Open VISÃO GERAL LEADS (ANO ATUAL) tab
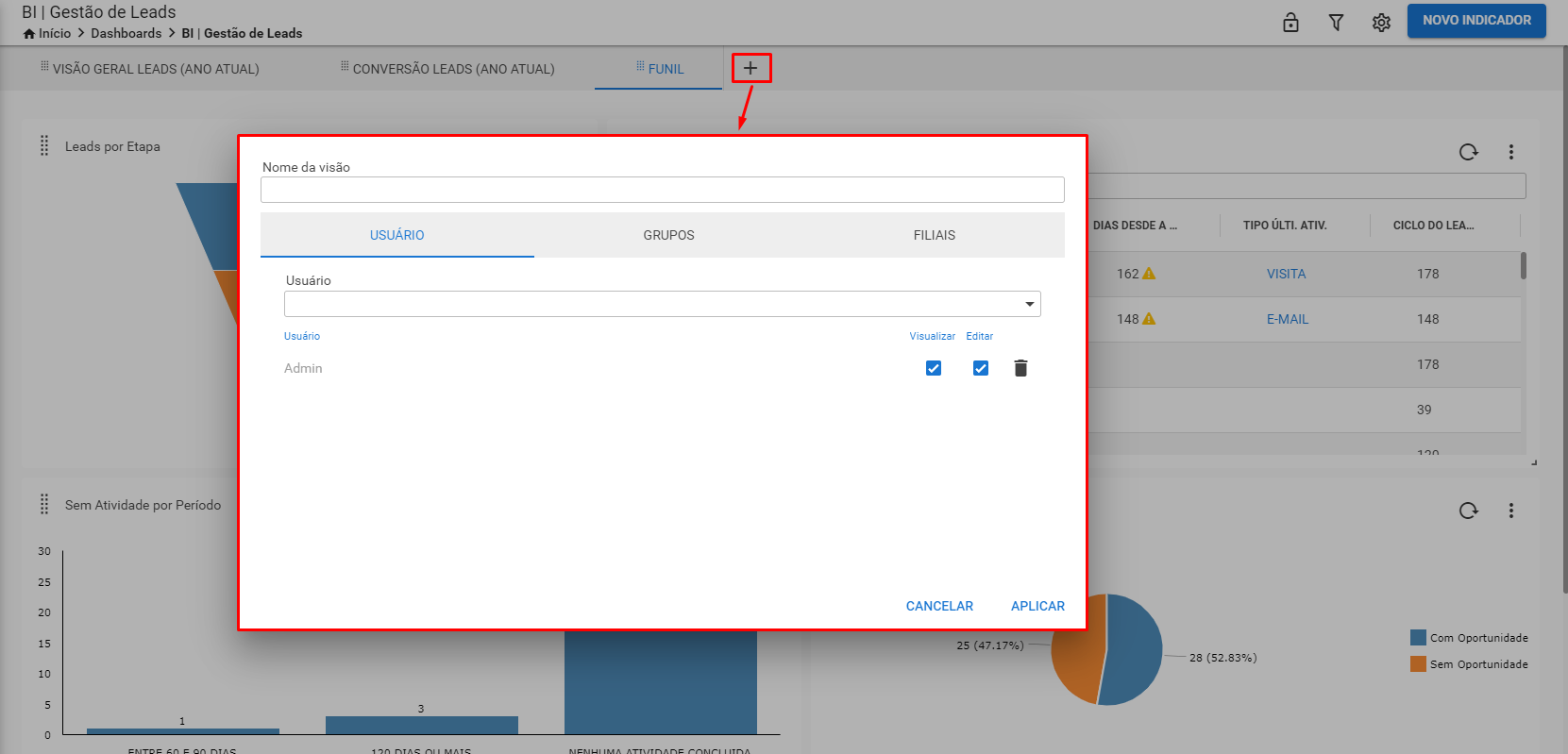The image size is (1568, 754). click(x=156, y=69)
